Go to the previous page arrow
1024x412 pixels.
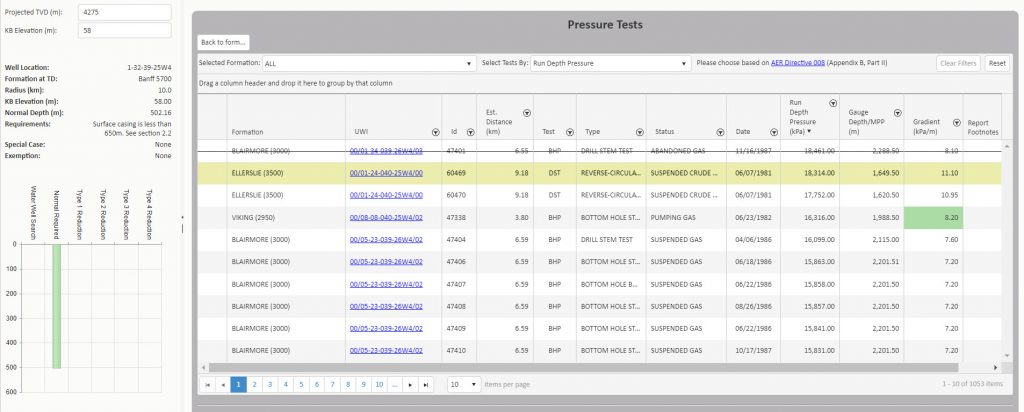point(223,385)
